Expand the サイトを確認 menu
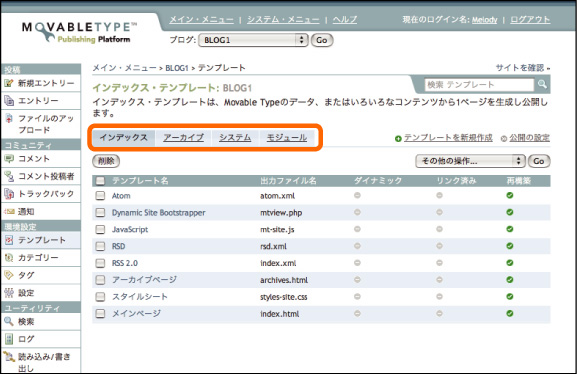This screenshot has height=374, width=577. point(523,68)
